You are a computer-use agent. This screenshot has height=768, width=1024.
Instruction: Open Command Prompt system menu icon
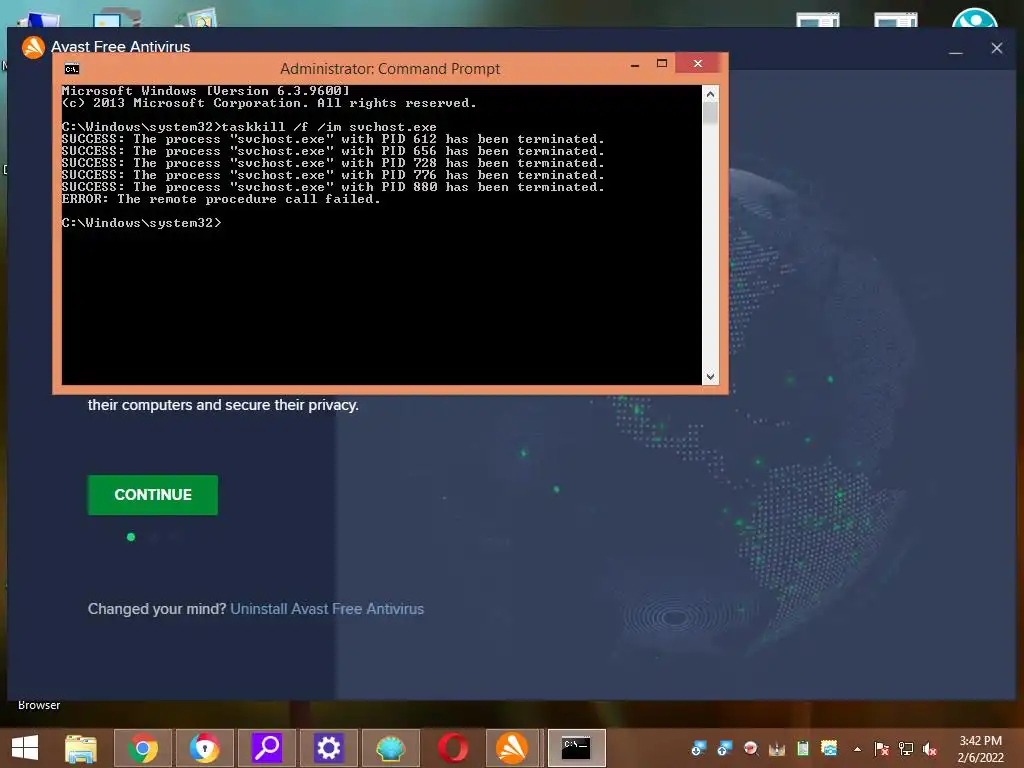[x=72, y=69]
